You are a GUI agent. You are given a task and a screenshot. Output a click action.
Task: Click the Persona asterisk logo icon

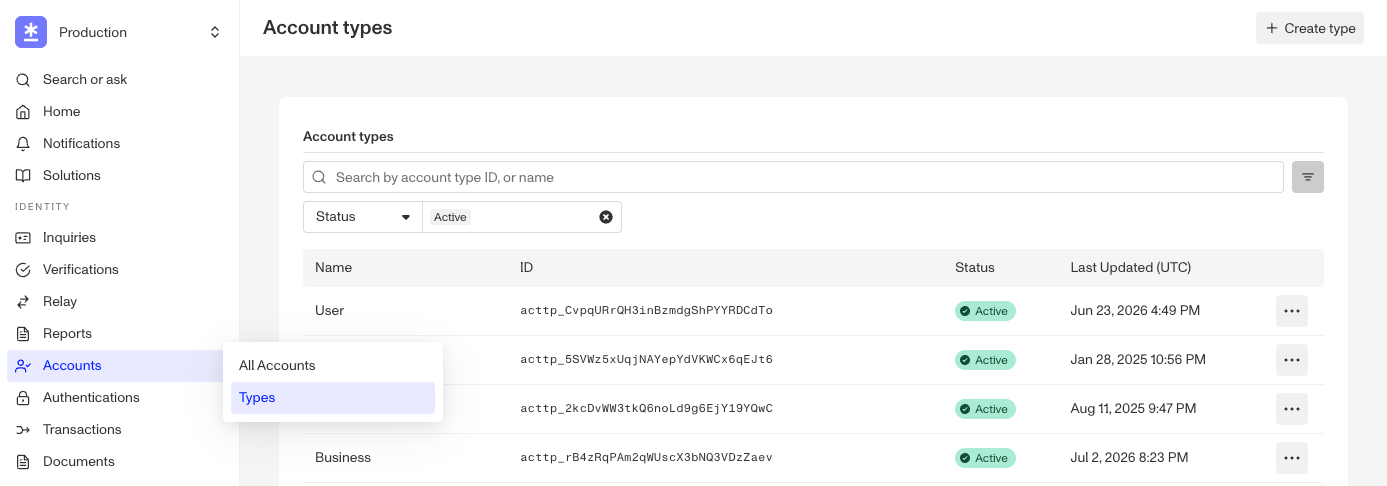[31, 32]
